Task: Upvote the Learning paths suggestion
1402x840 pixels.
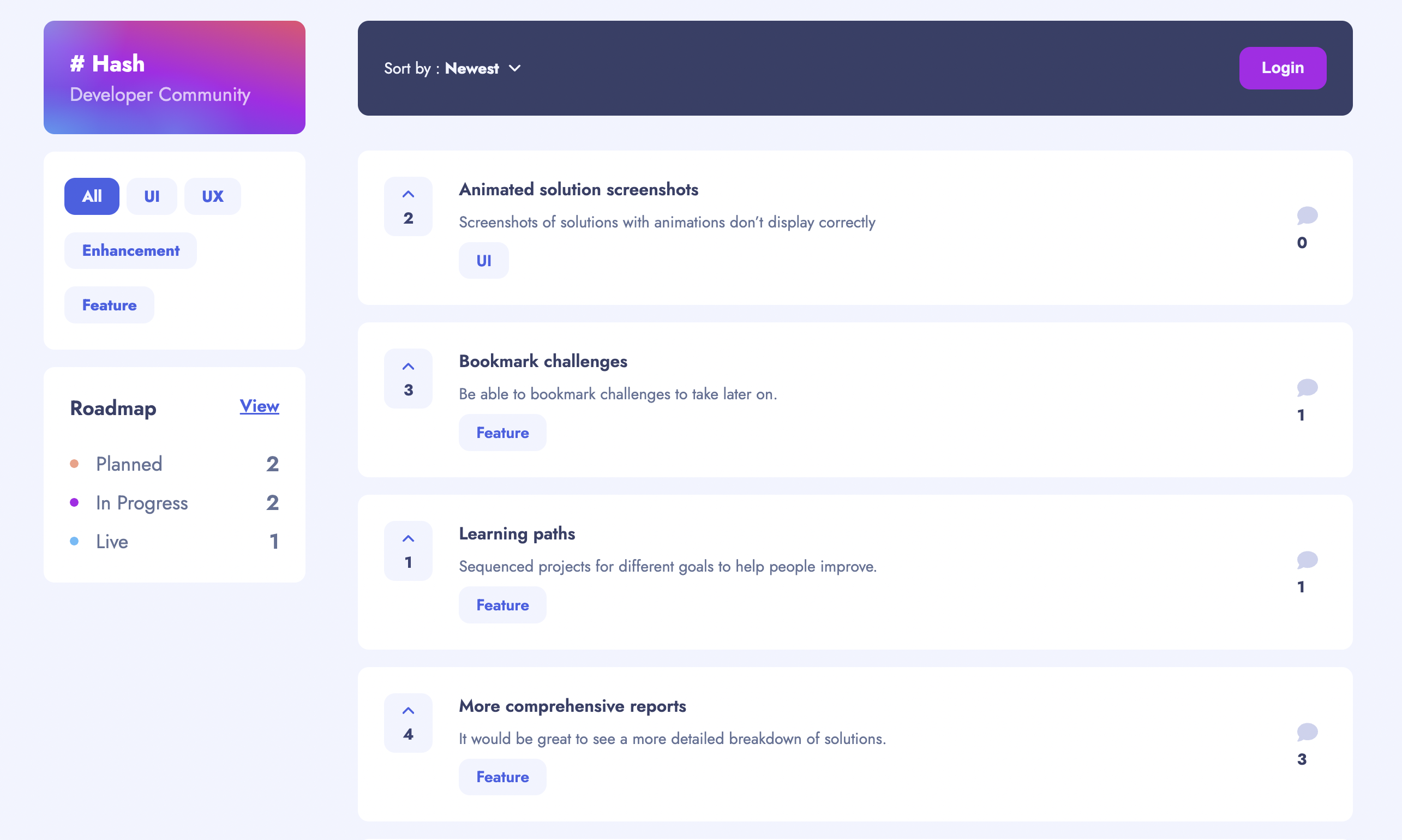Action: coord(408,550)
